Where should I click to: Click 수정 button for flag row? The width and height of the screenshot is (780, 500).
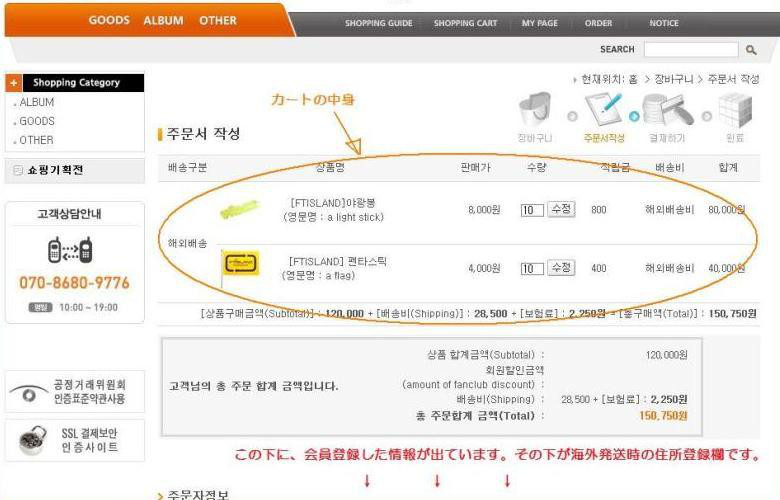click(x=561, y=268)
